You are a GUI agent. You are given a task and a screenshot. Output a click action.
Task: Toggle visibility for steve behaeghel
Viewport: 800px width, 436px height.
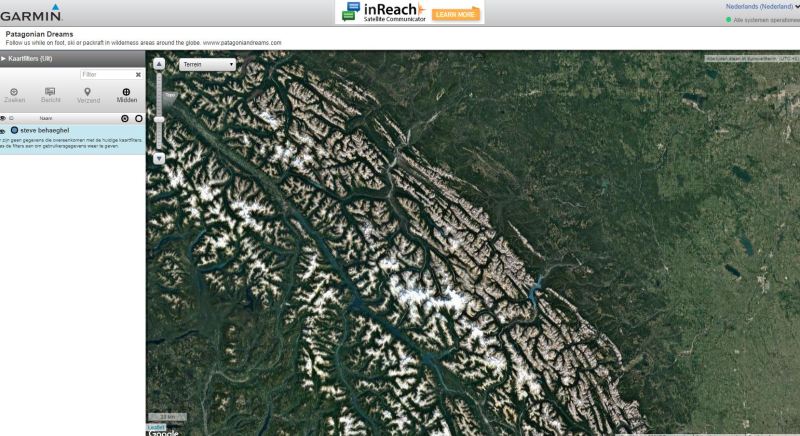tap(3, 131)
